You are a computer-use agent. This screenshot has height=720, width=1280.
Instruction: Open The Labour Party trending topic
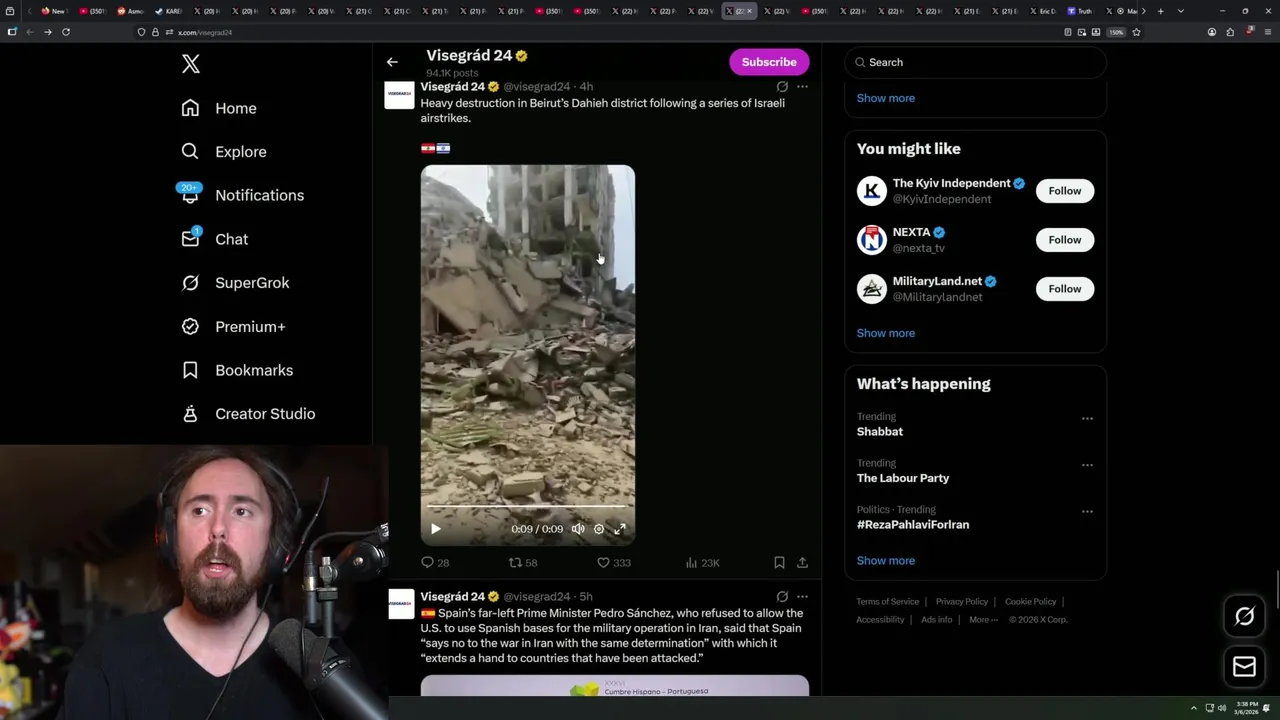903,478
